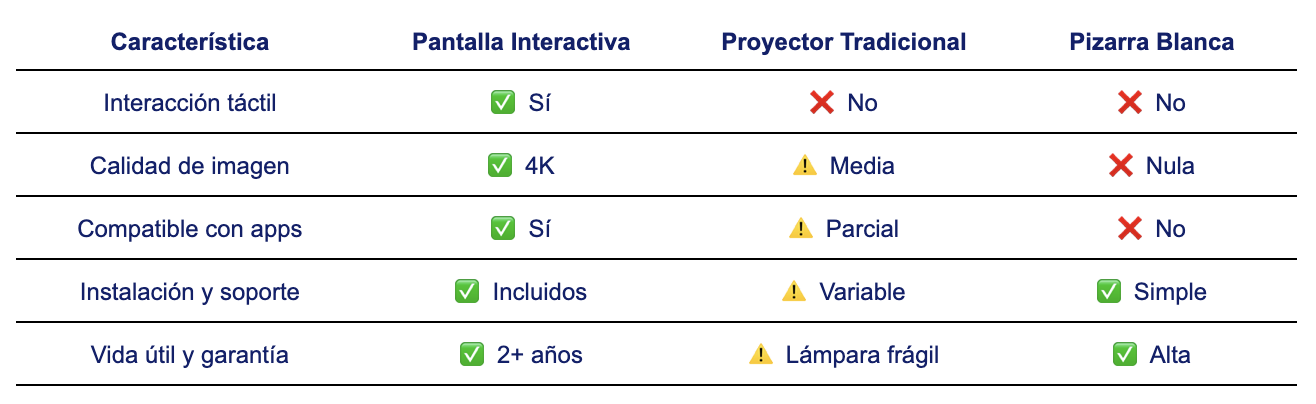Click the green check beside 2+ años
Screen dimensions: 1316x404
click(x=471, y=355)
